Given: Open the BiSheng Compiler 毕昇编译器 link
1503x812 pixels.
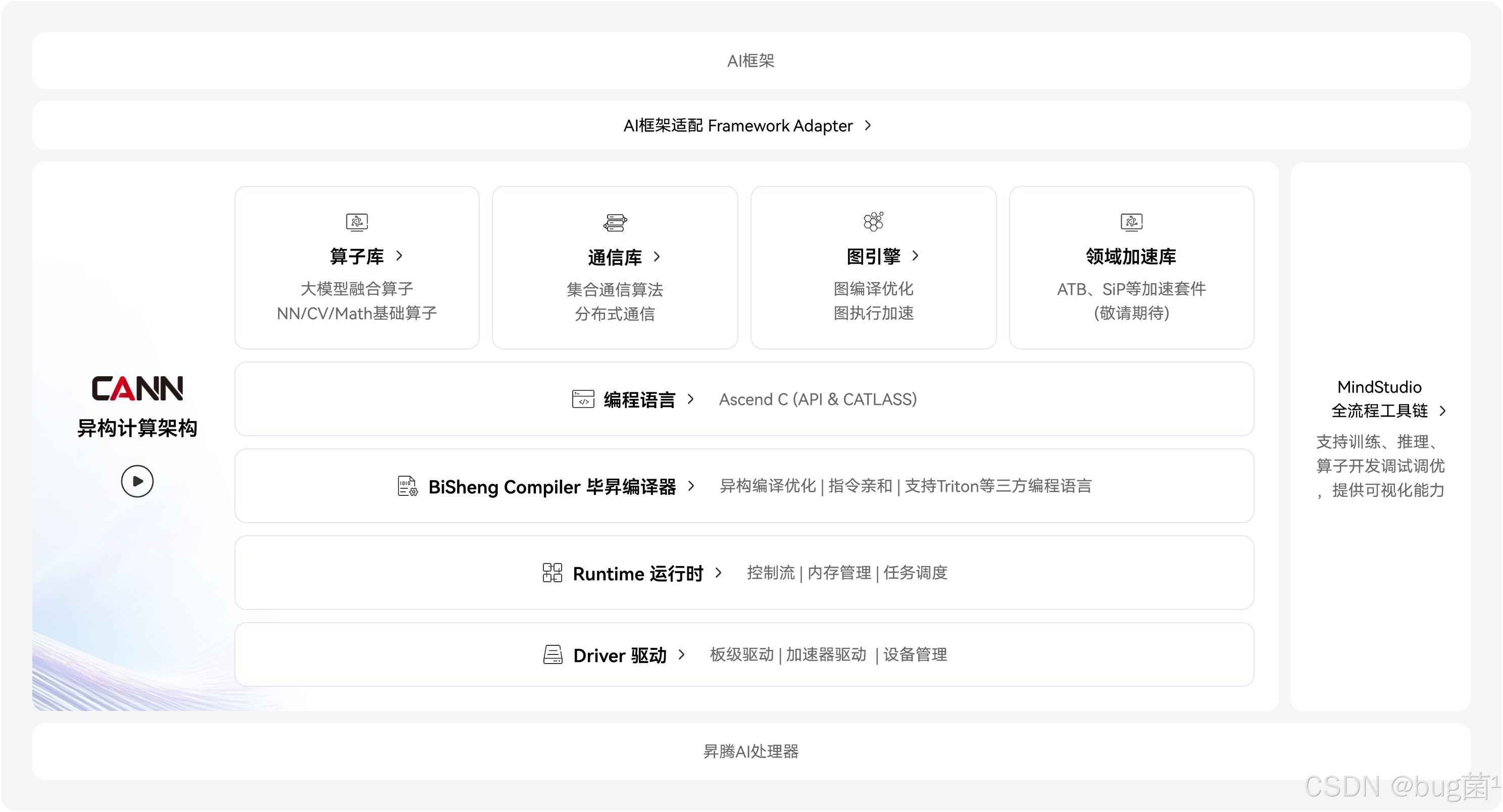Looking at the screenshot, I should pyautogui.click(x=552, y=486).
